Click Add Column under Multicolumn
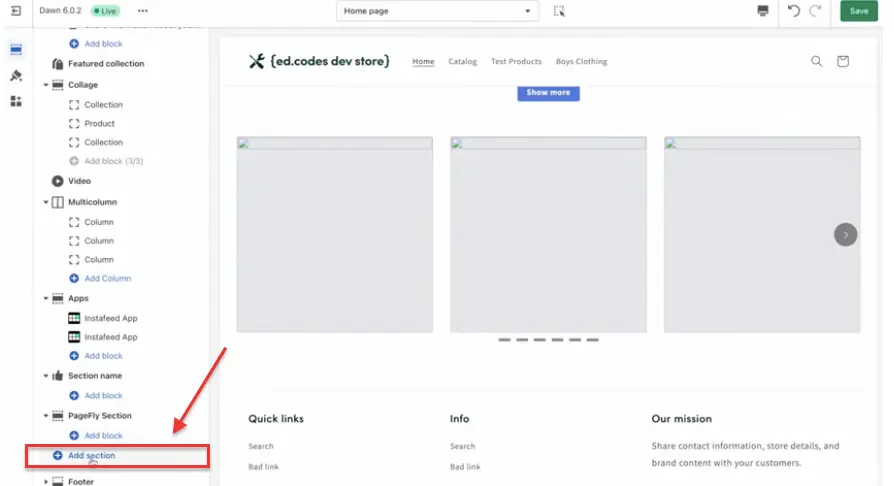894x486 pixels. [x=108, y=278]
